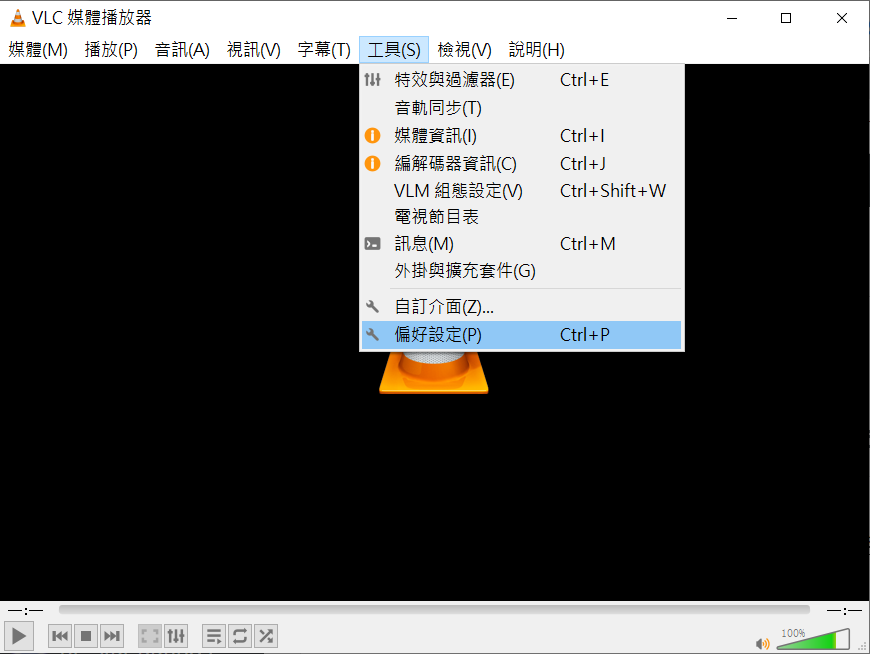Open extended settings via equalizer icon

click(x=176, y=636)
